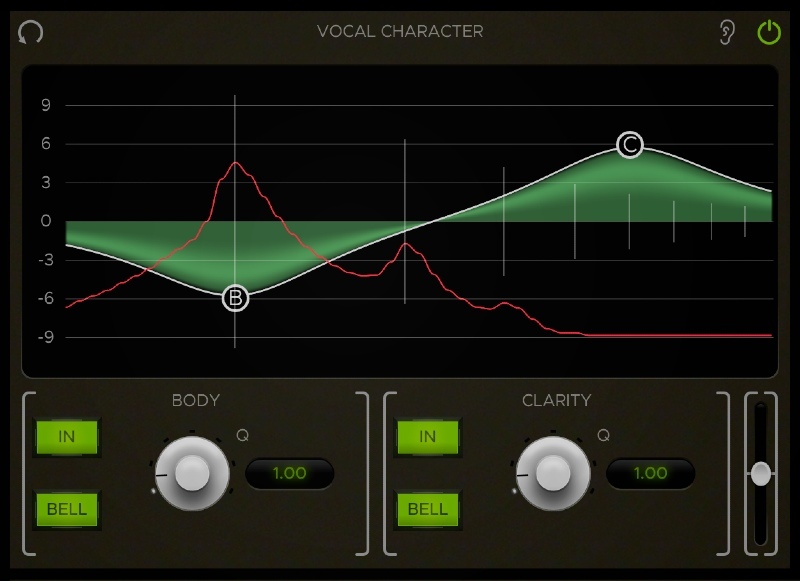
Task: Toggle the green power button
Action: [x=768, y=32]
